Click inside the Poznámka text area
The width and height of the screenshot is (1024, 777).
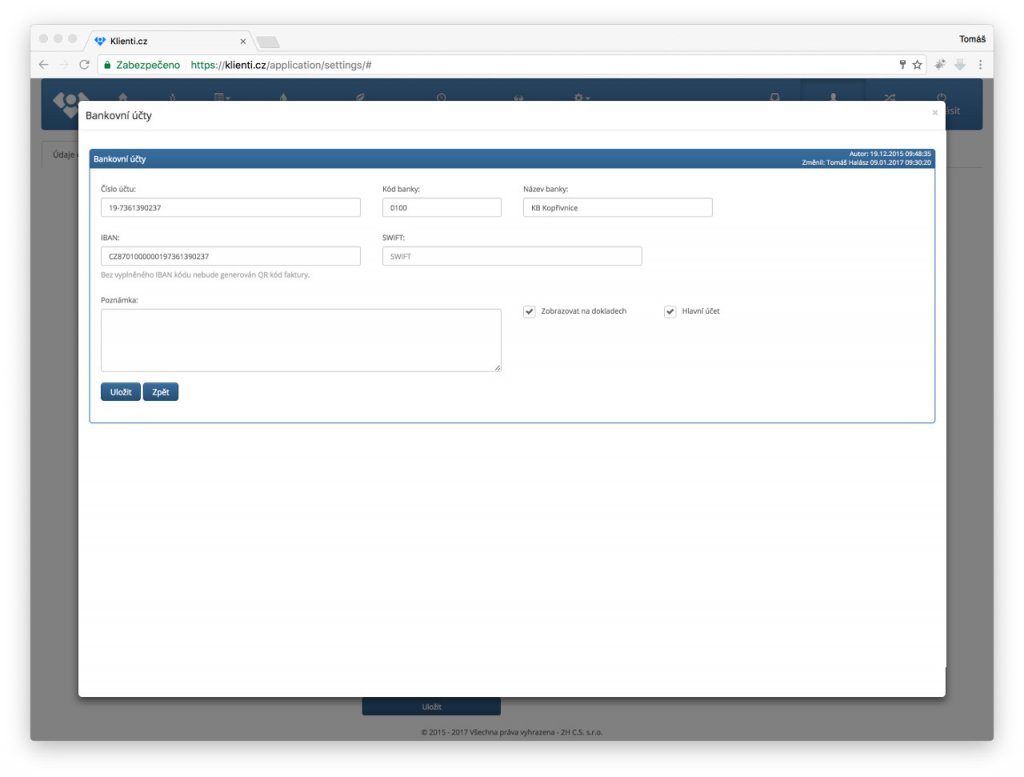[x=300, y=340]
